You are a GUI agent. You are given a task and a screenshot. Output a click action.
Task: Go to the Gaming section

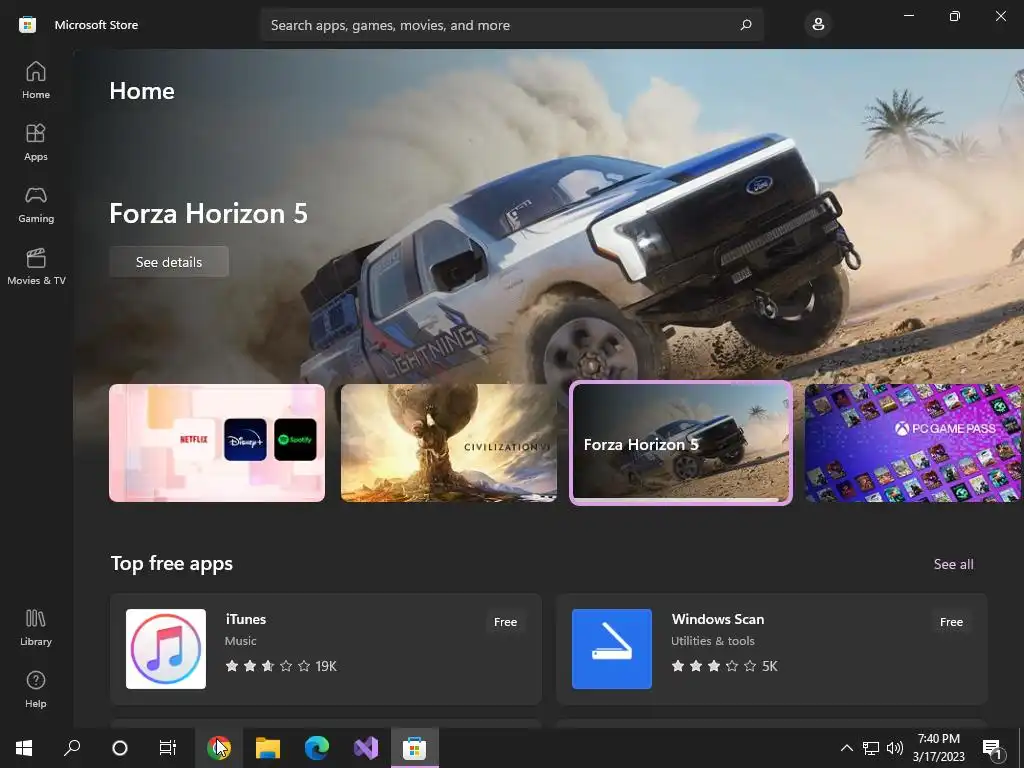36,204
